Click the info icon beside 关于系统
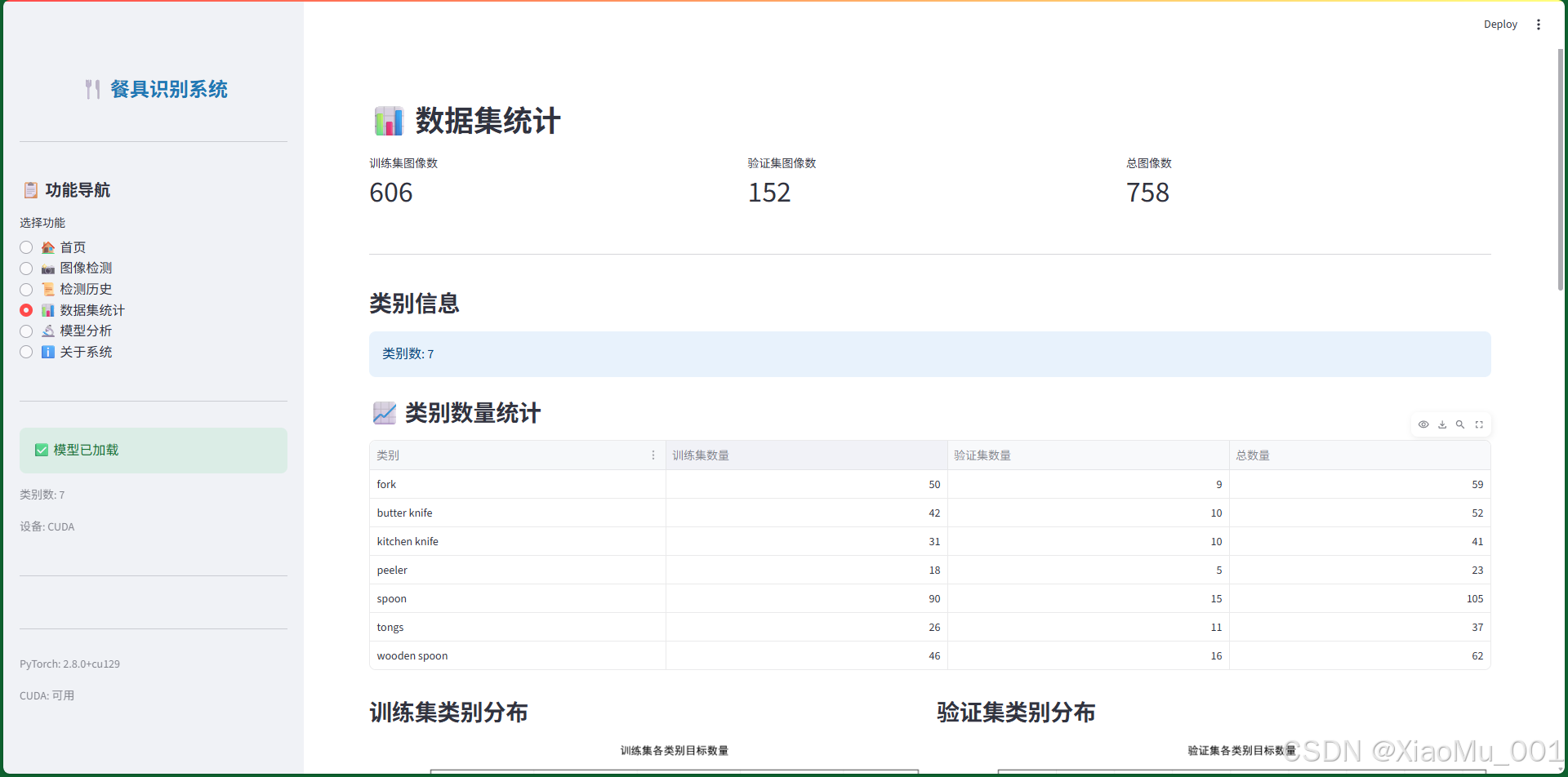 click(48, 352)
